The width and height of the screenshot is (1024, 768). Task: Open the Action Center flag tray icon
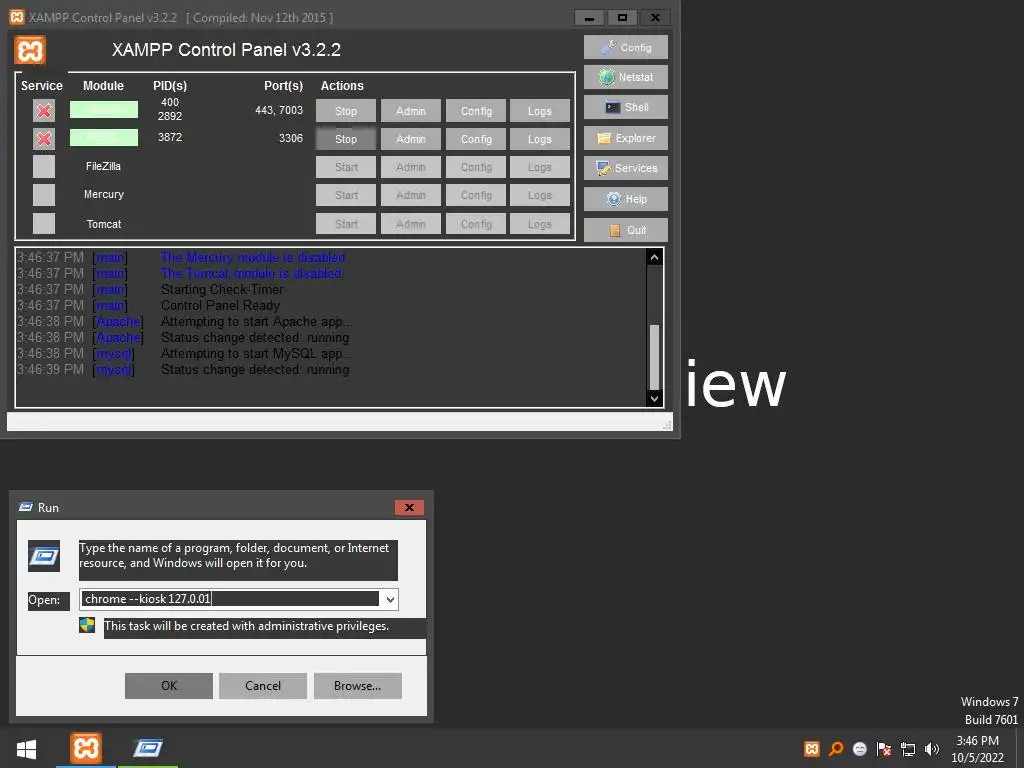[x=884, y=749]
